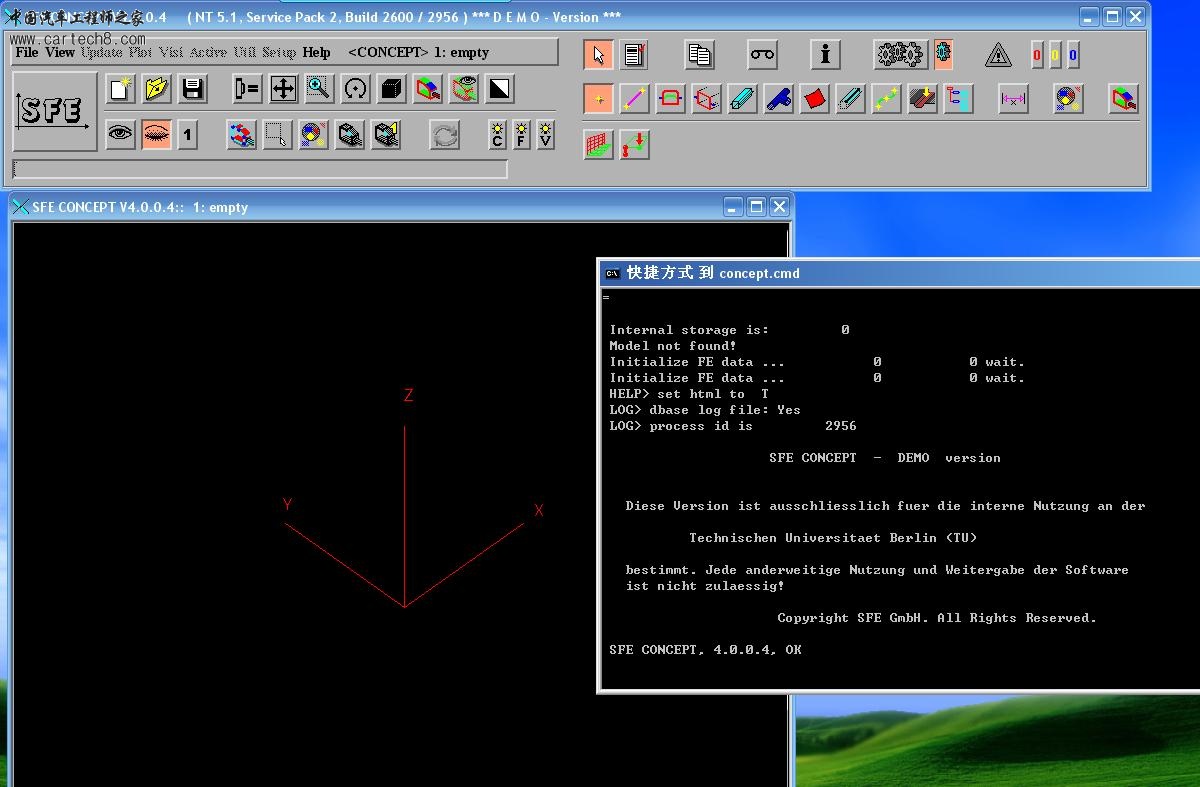The width and height of the screenshot is (1200, 787).
Task: Save using the floppy disk icon
Action: 193,89
